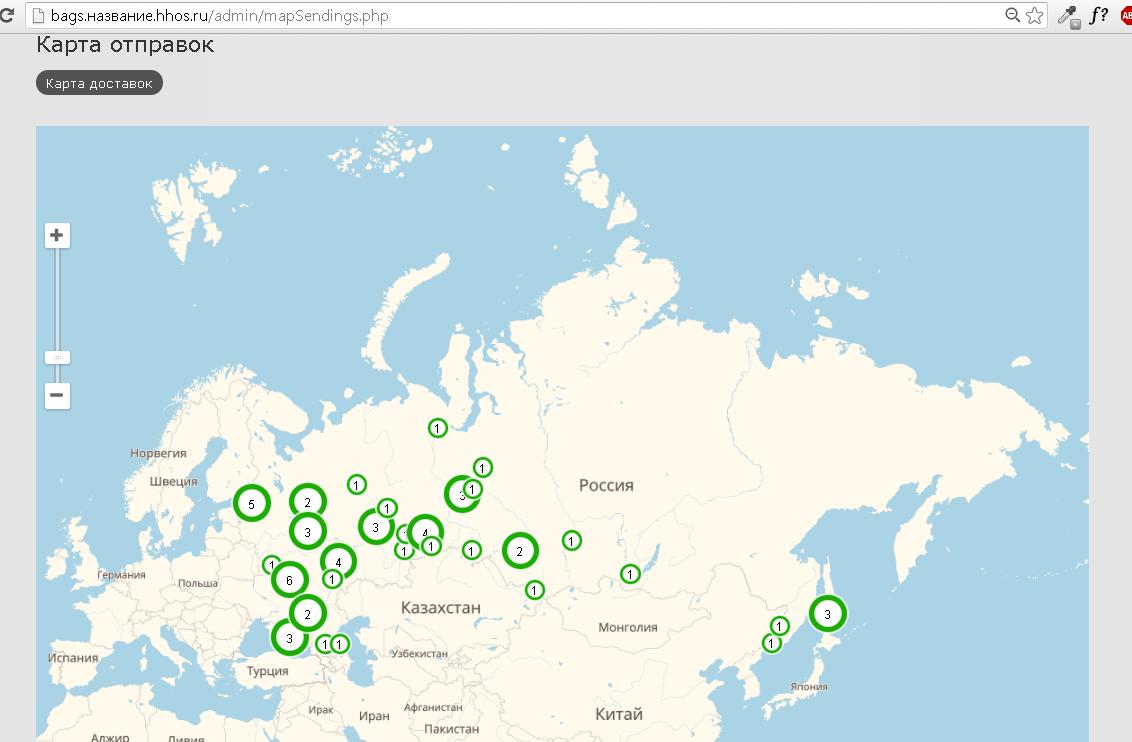Click the map label "Иран"

[x=374, y=716]
